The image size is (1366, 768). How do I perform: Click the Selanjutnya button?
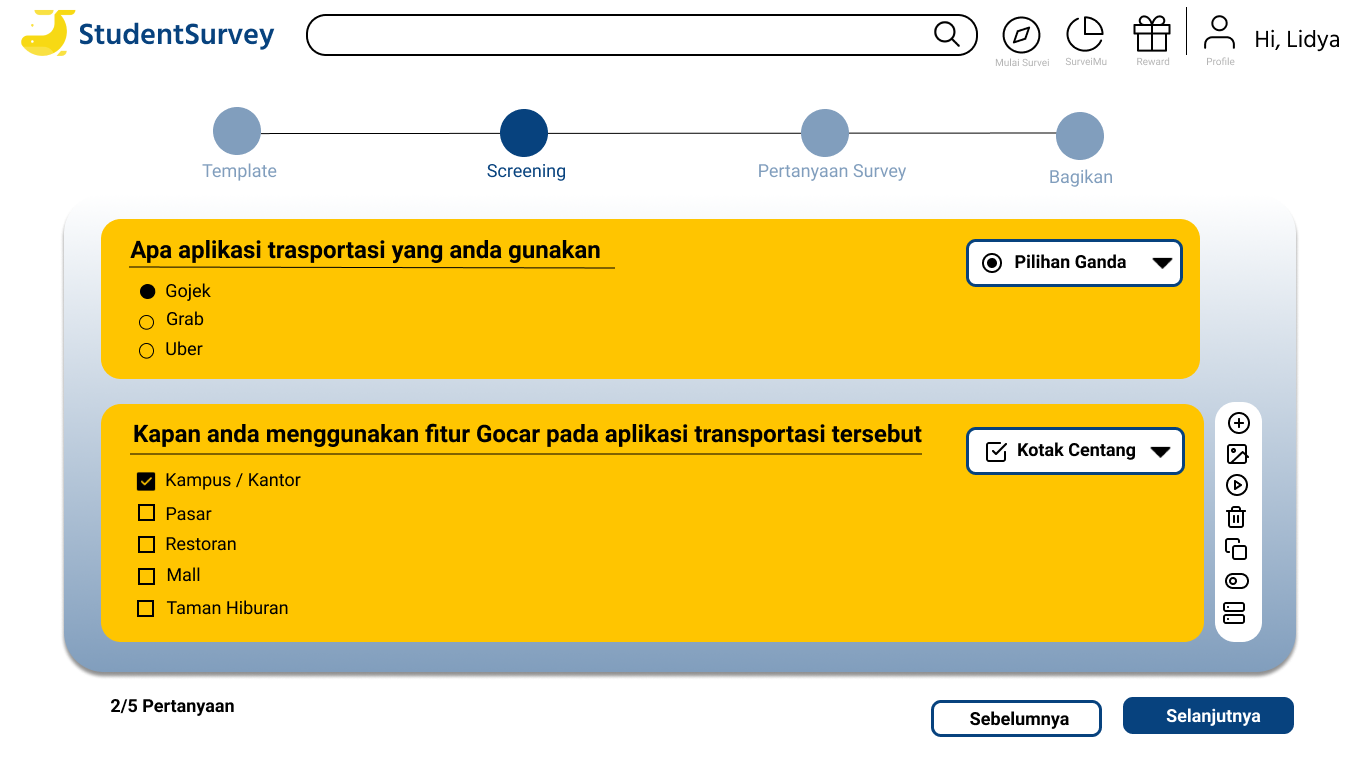click(x=1208, y=716)
